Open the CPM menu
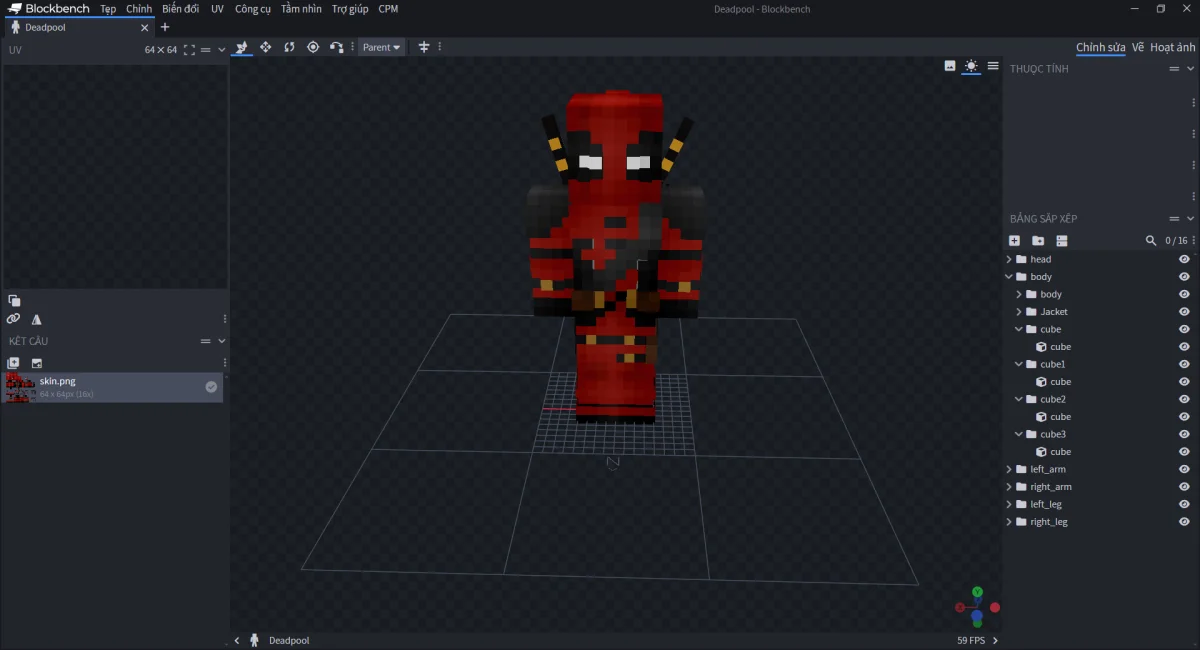This screenshot has width=1200, height=650. (x=388, y=9)
